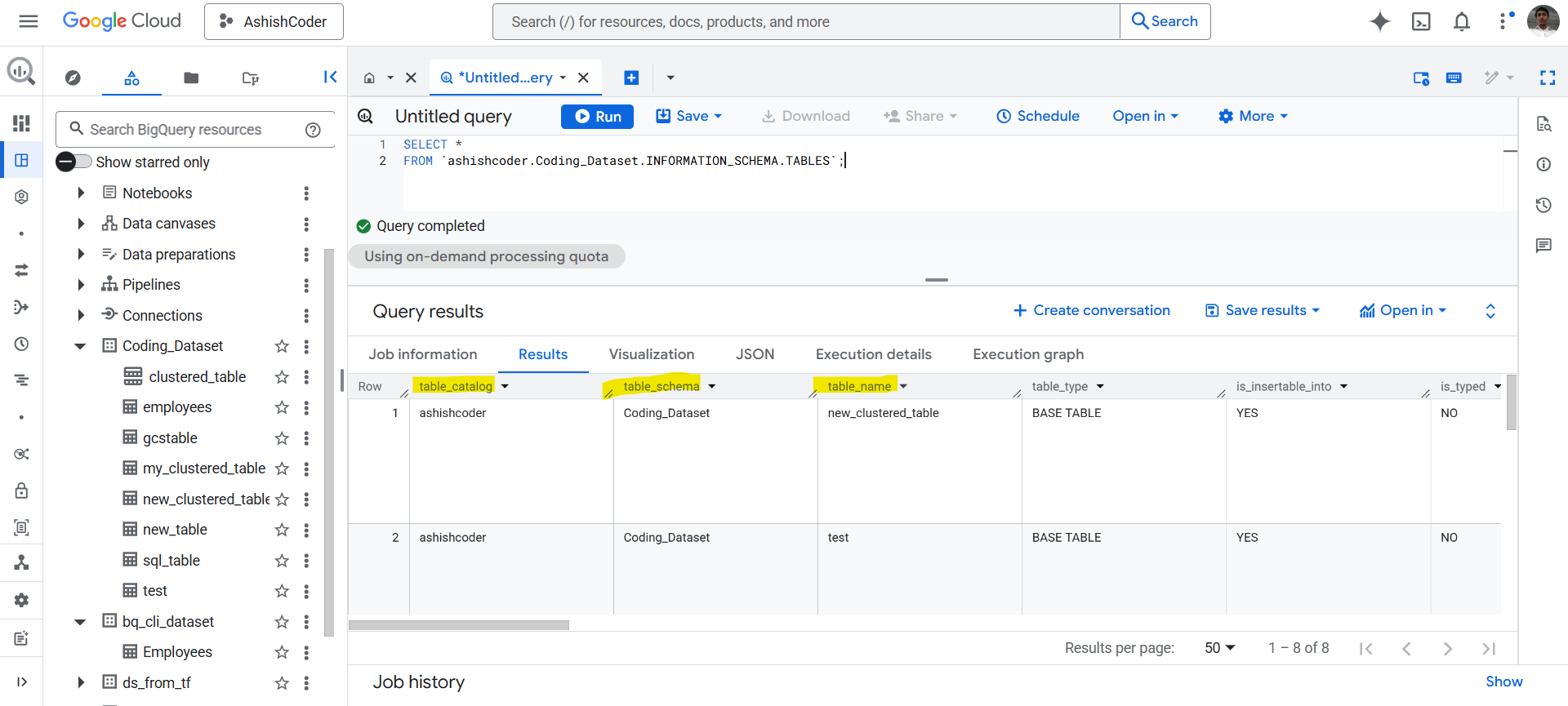Screen dimensions: 1568x706
Task: Open more options for my_clustered_table
Action: 306,468
